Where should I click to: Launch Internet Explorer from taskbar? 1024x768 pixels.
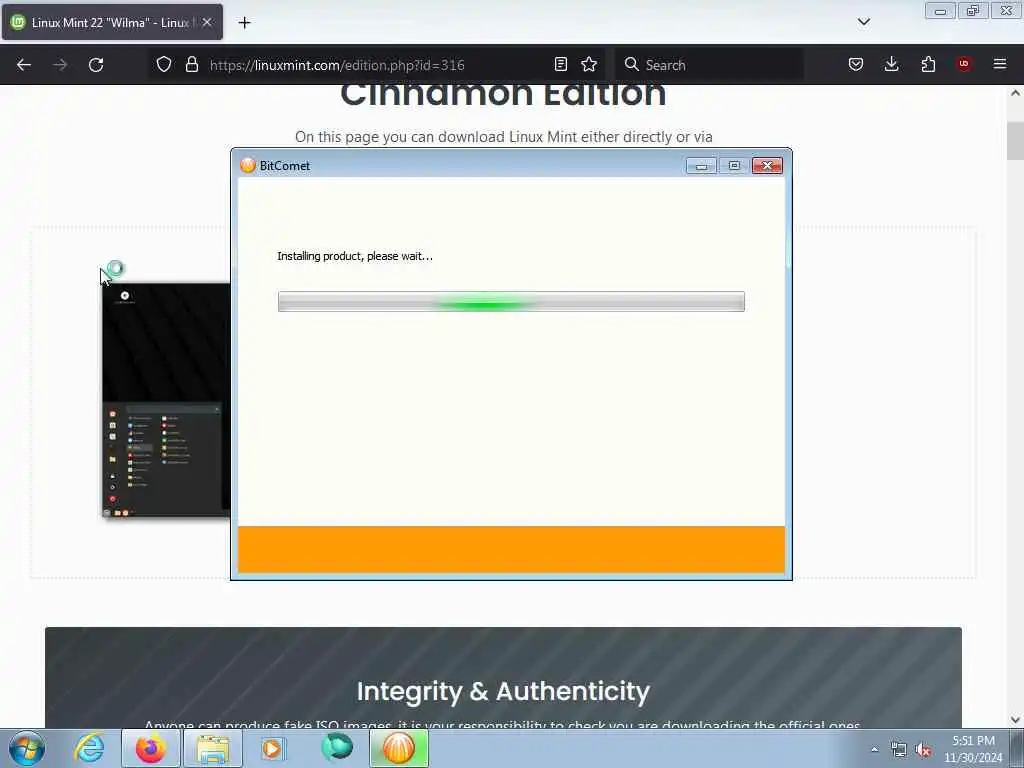(89, 748)
